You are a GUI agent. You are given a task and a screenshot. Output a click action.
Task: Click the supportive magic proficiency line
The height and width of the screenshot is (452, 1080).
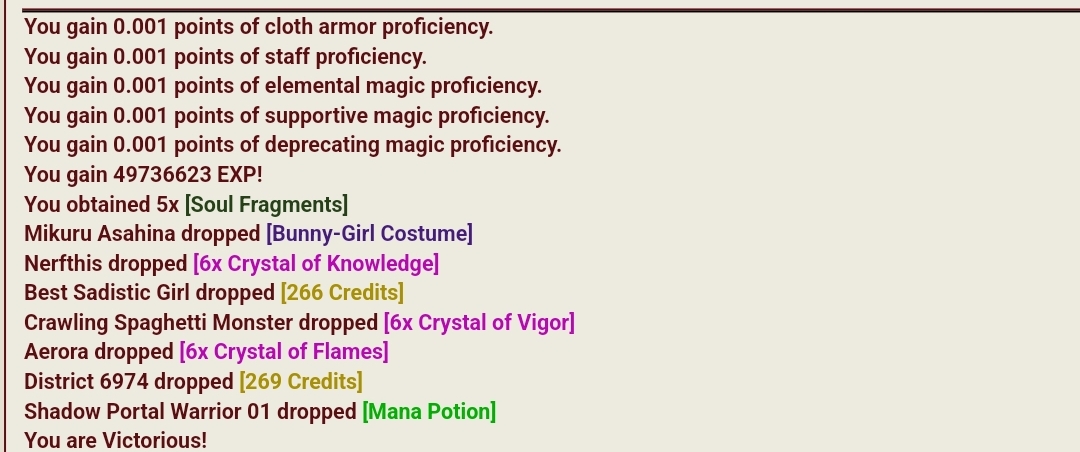click(287, 116)
